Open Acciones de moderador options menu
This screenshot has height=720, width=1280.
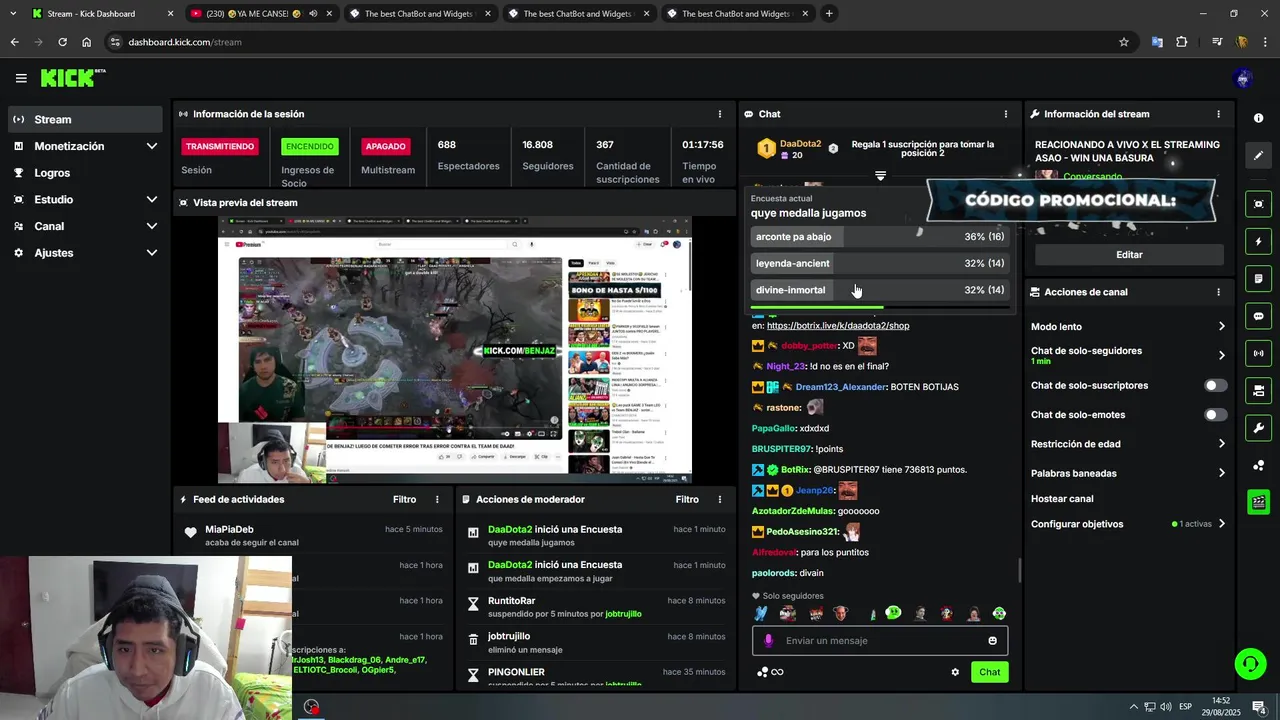click(x=720, y=499)
